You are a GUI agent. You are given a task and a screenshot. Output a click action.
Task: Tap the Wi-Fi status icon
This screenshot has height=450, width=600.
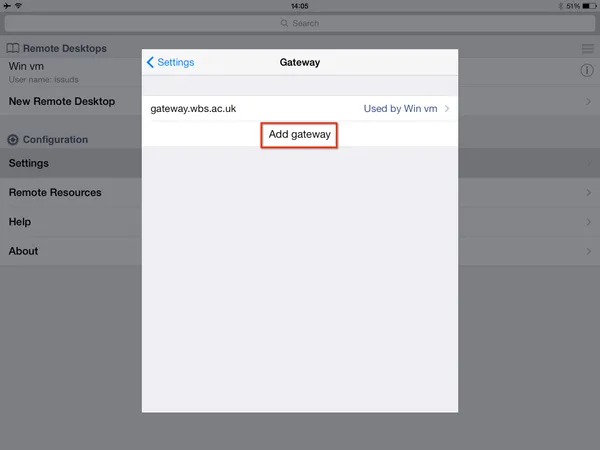click(x=18, y=6)
